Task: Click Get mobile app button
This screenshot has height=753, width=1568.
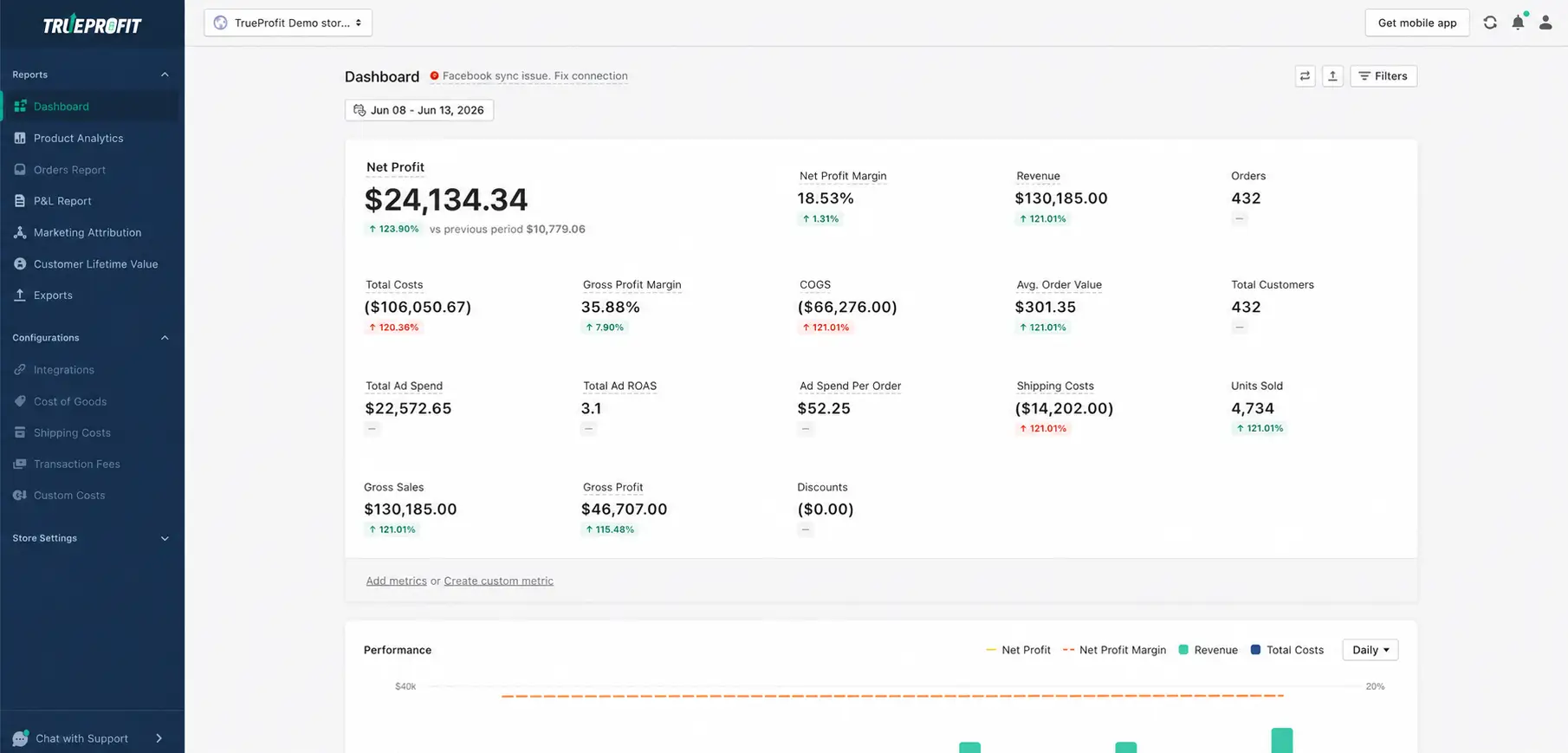Action: pyautogui.click(x=1417, y=23)
